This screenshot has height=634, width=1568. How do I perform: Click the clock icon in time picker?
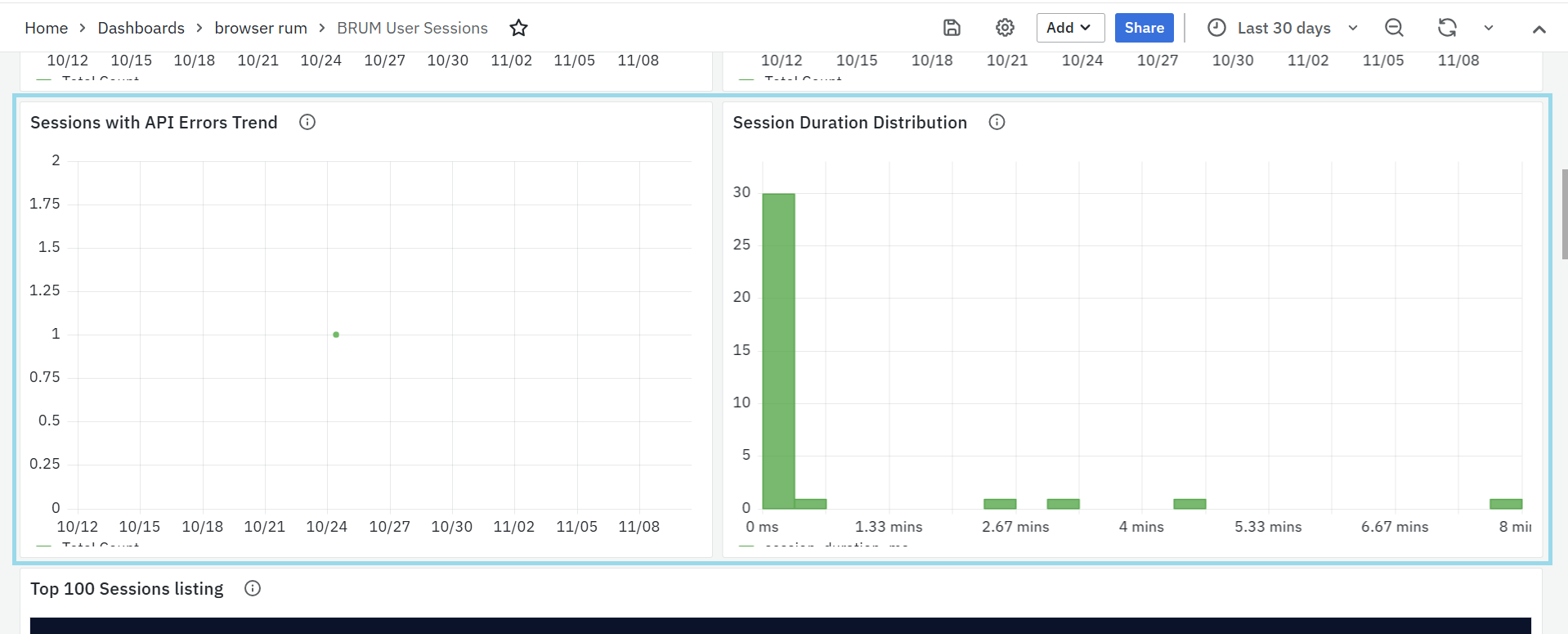[1216, 28]
